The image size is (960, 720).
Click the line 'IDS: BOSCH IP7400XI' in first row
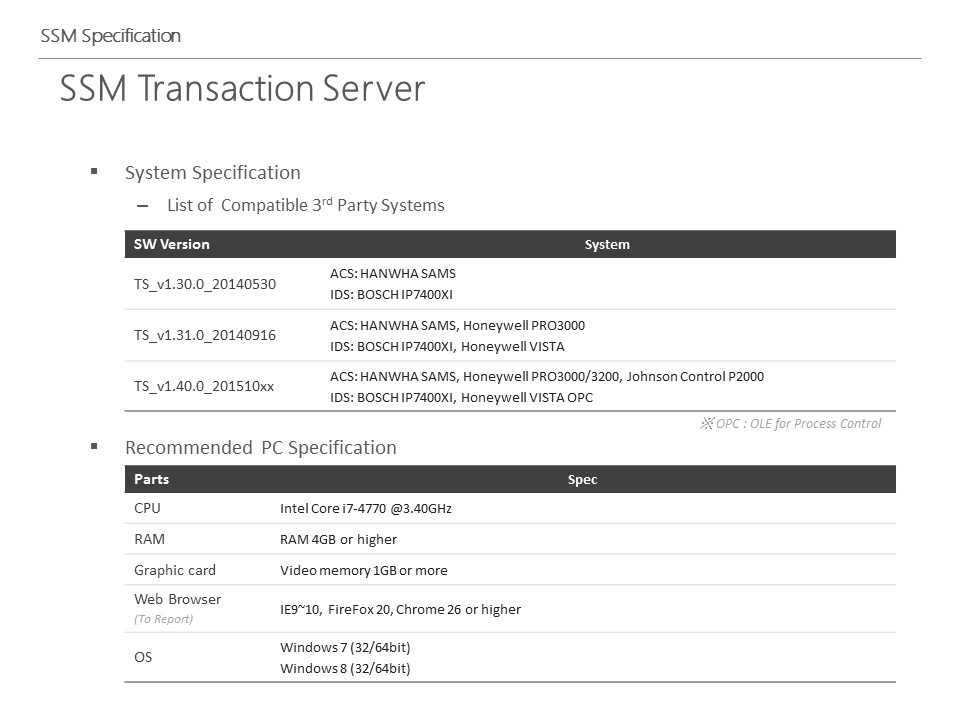(x=391, y=294)
